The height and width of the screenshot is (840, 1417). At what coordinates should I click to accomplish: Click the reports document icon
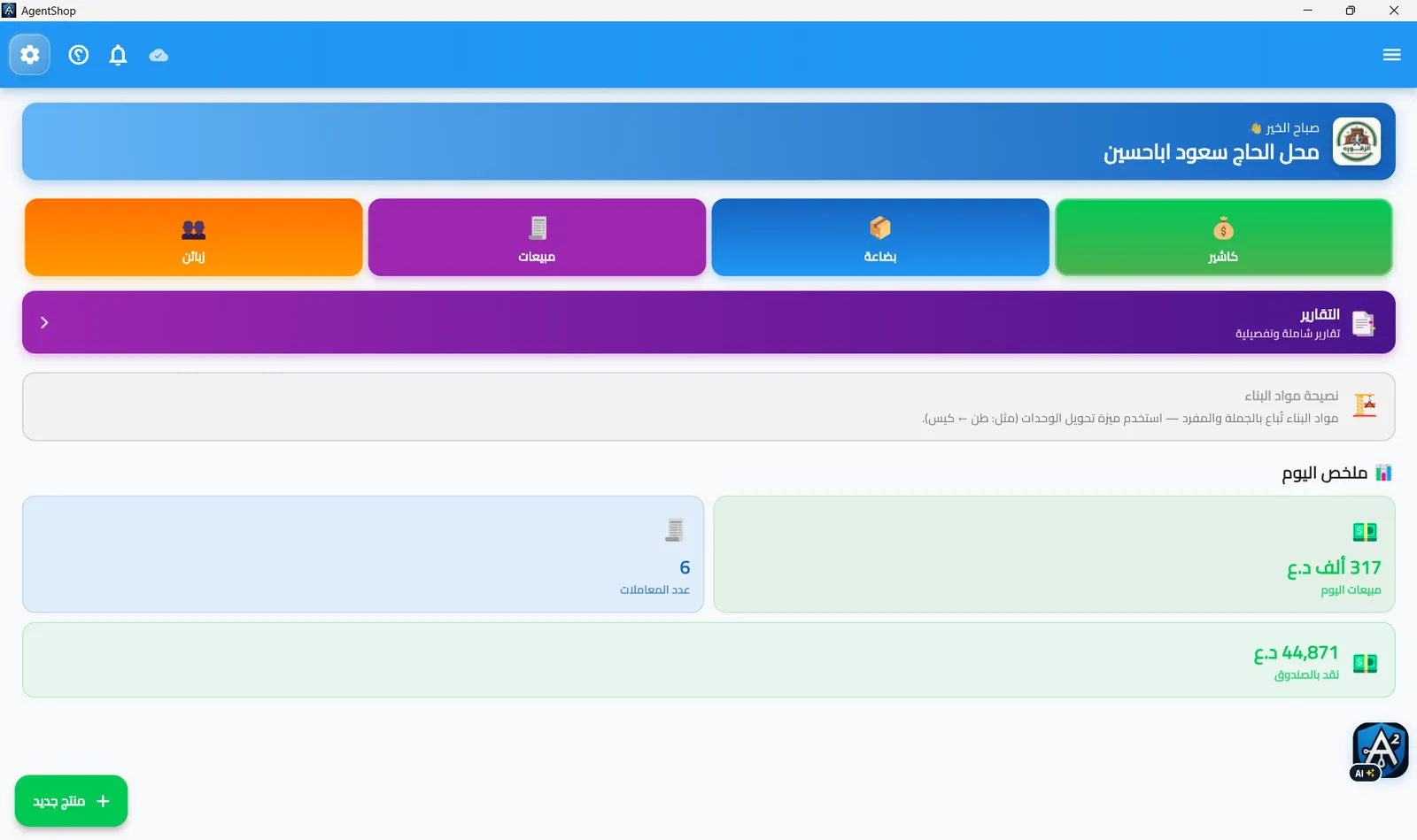(x=1364, y=324)
